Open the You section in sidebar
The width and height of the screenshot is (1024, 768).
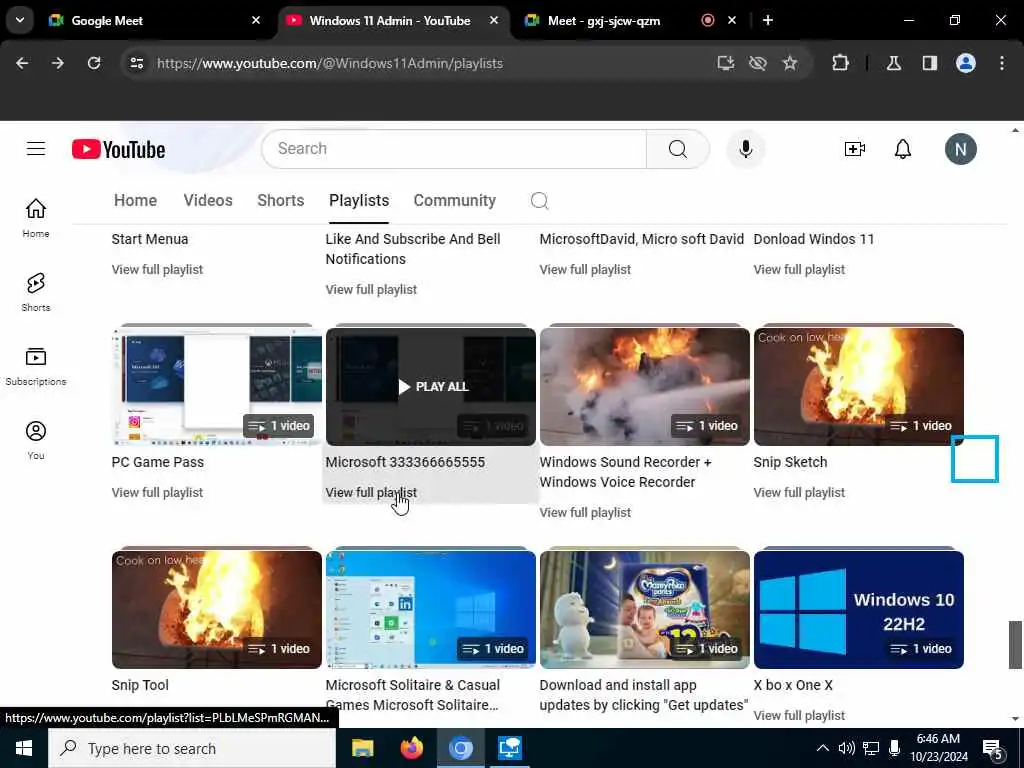[36, 440]
